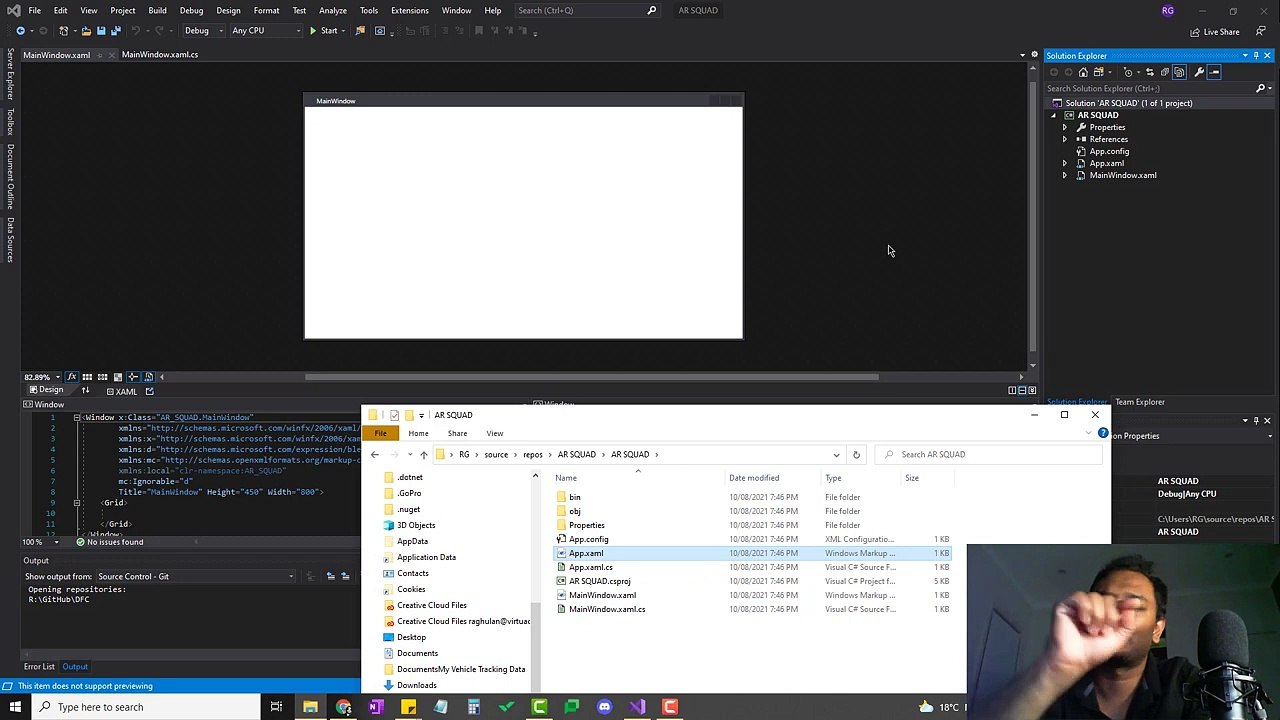Image resolution: width=1280 pixels, height=720 pixels.
Task: Open the Windows Start menu
Action: 15,707
